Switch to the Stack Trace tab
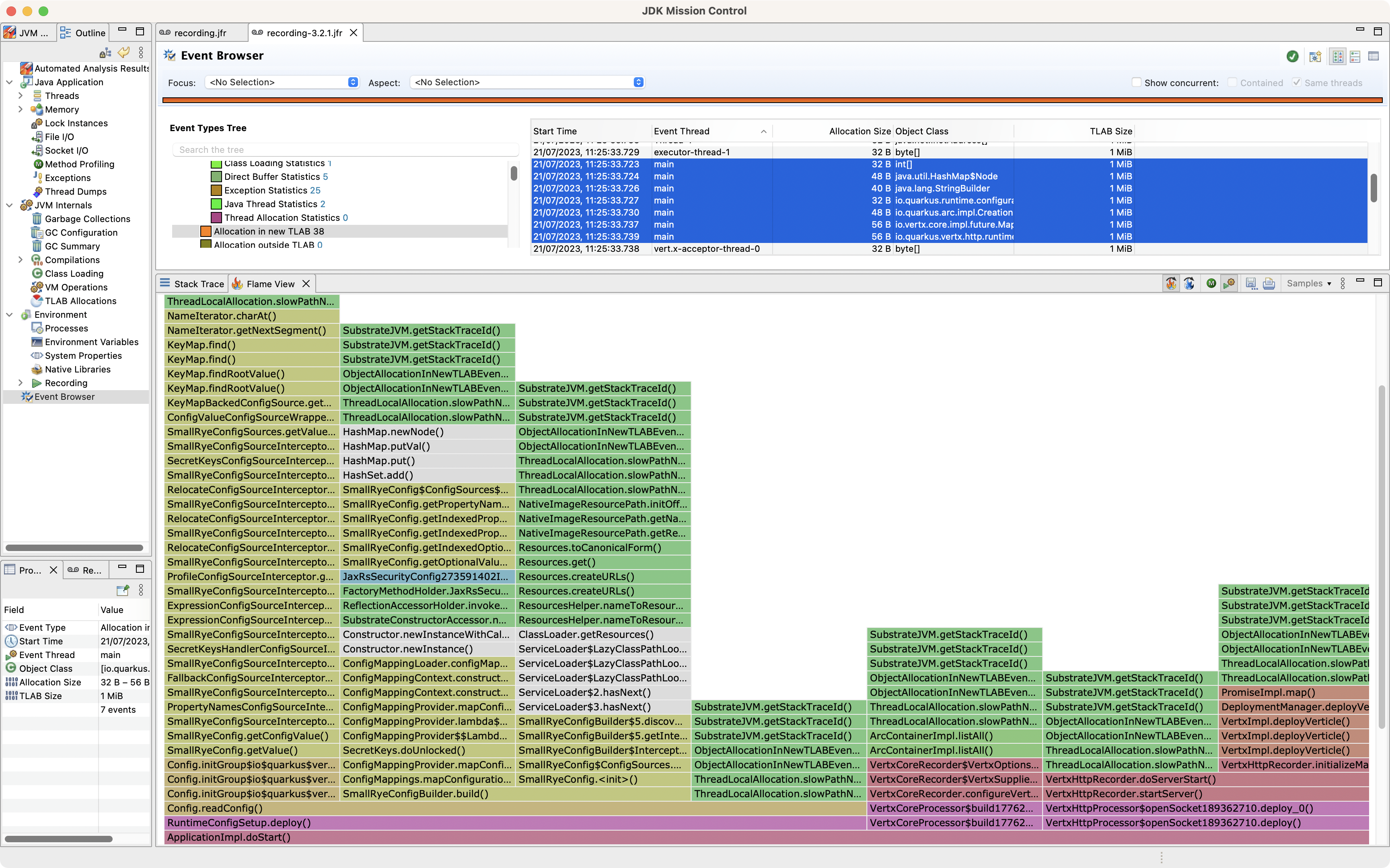Screen dimensions: 1390x868 click(x=192, y=284)
